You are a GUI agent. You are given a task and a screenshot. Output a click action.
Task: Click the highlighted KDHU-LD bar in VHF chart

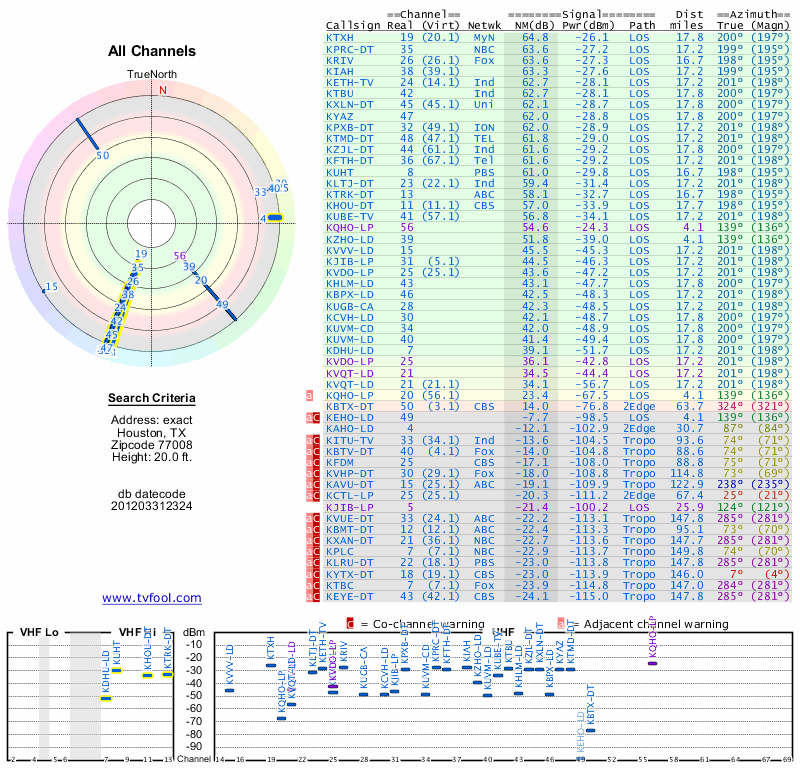click(106, 699)
